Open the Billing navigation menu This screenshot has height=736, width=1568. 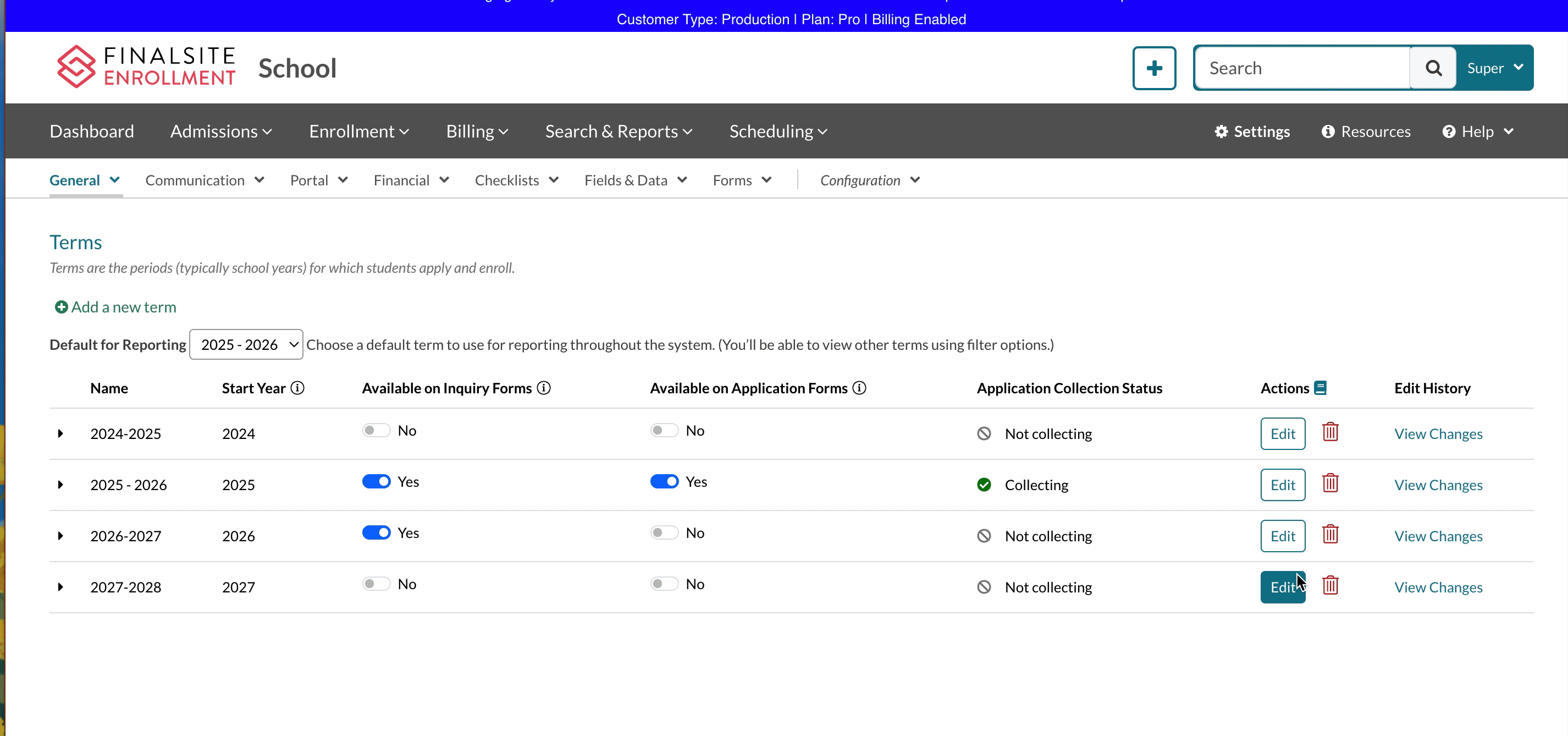477,131
